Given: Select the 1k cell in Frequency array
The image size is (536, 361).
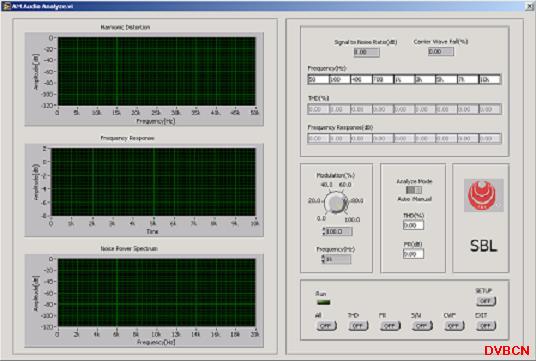Looking at the screenshot, I should click(404, 79).
